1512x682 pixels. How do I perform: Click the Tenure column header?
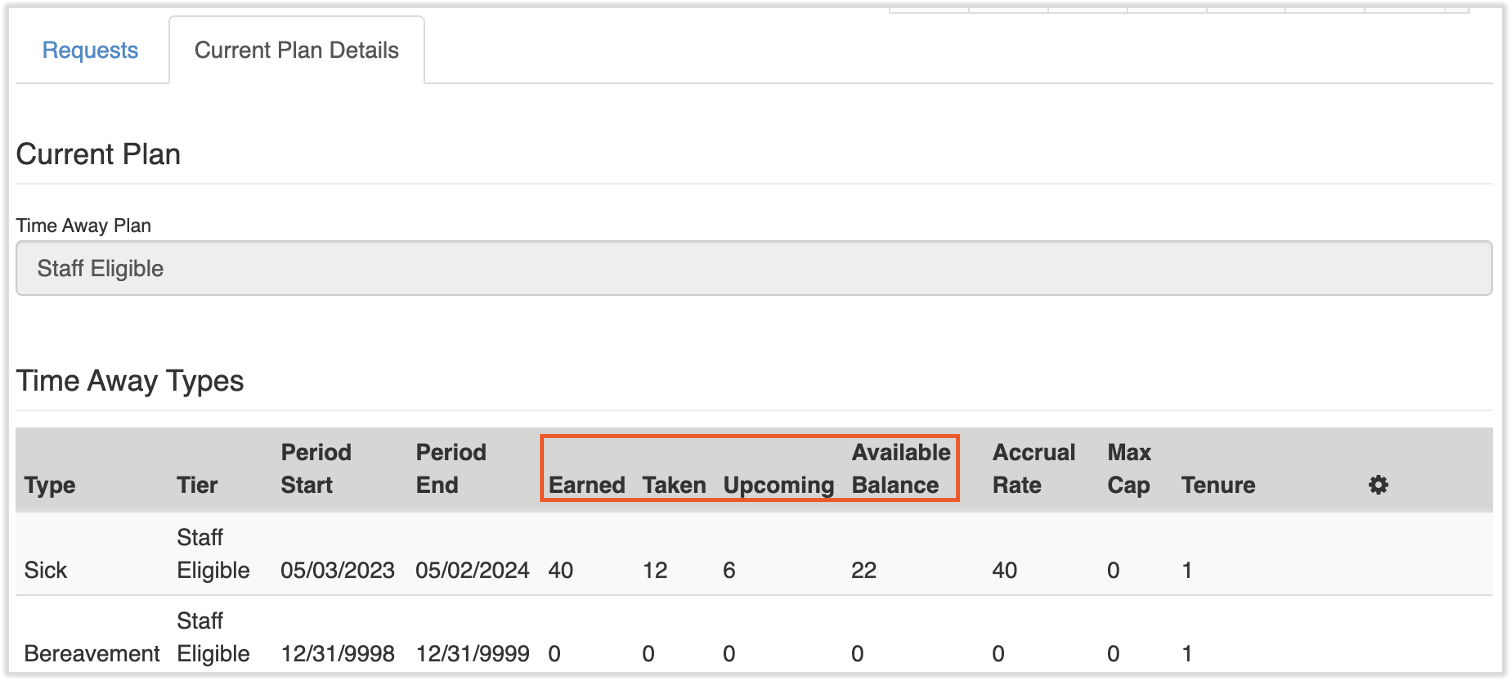coord(1217,486)
